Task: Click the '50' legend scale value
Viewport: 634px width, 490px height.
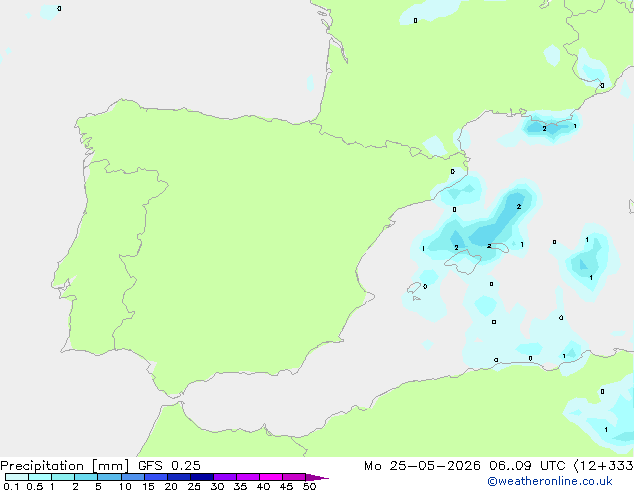Action: pos(309,486)
